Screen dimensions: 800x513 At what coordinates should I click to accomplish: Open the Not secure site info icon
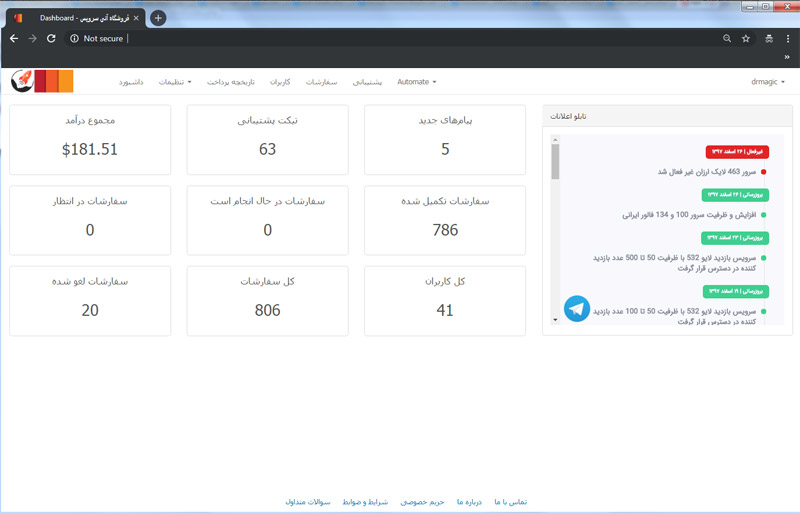pyautogui.click(x=74, y=38)
